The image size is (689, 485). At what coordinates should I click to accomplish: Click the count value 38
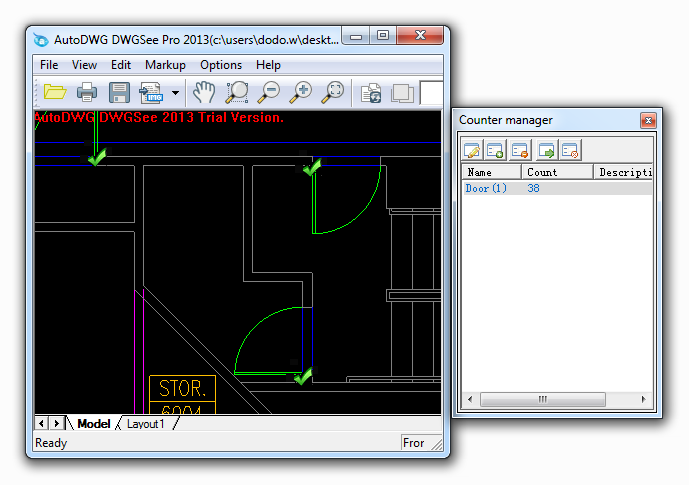pos(533,188)
